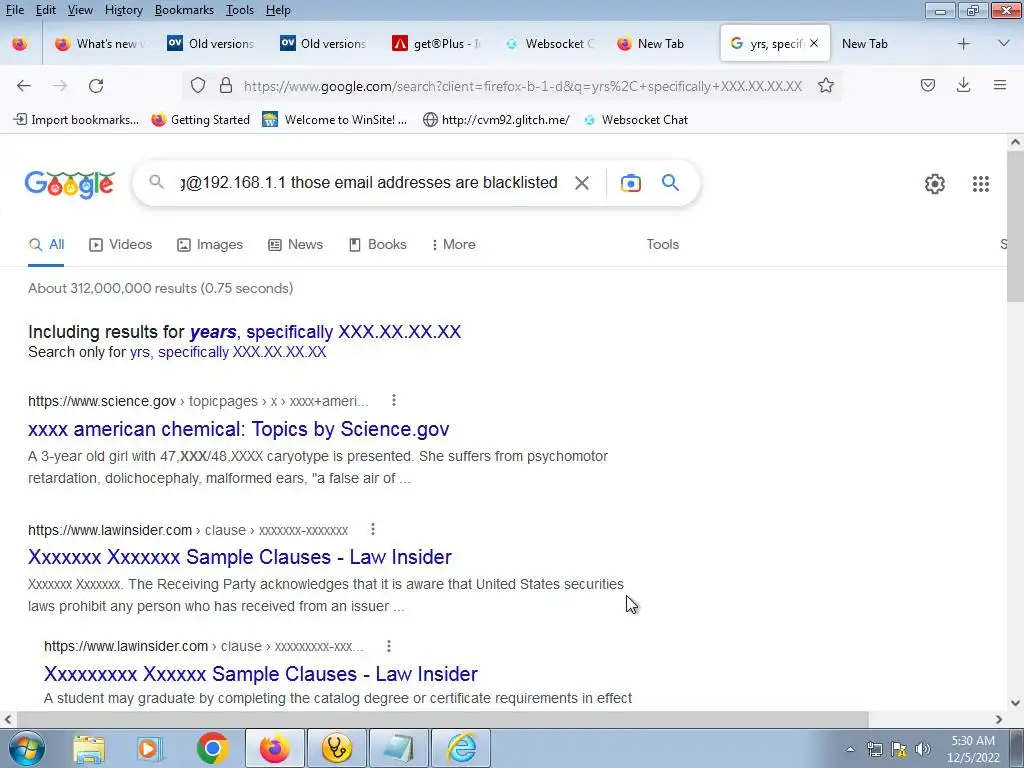Bookmark this page with the star

[825, 86]
